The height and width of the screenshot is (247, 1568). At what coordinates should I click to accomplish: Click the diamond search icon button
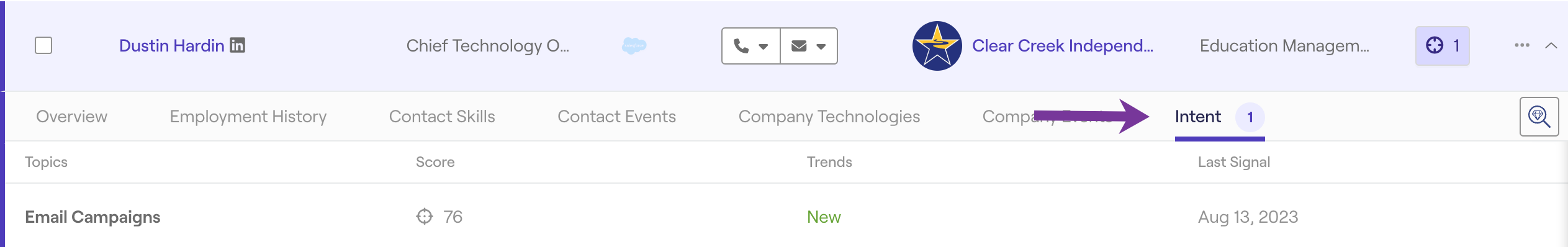pos(1539,117)
